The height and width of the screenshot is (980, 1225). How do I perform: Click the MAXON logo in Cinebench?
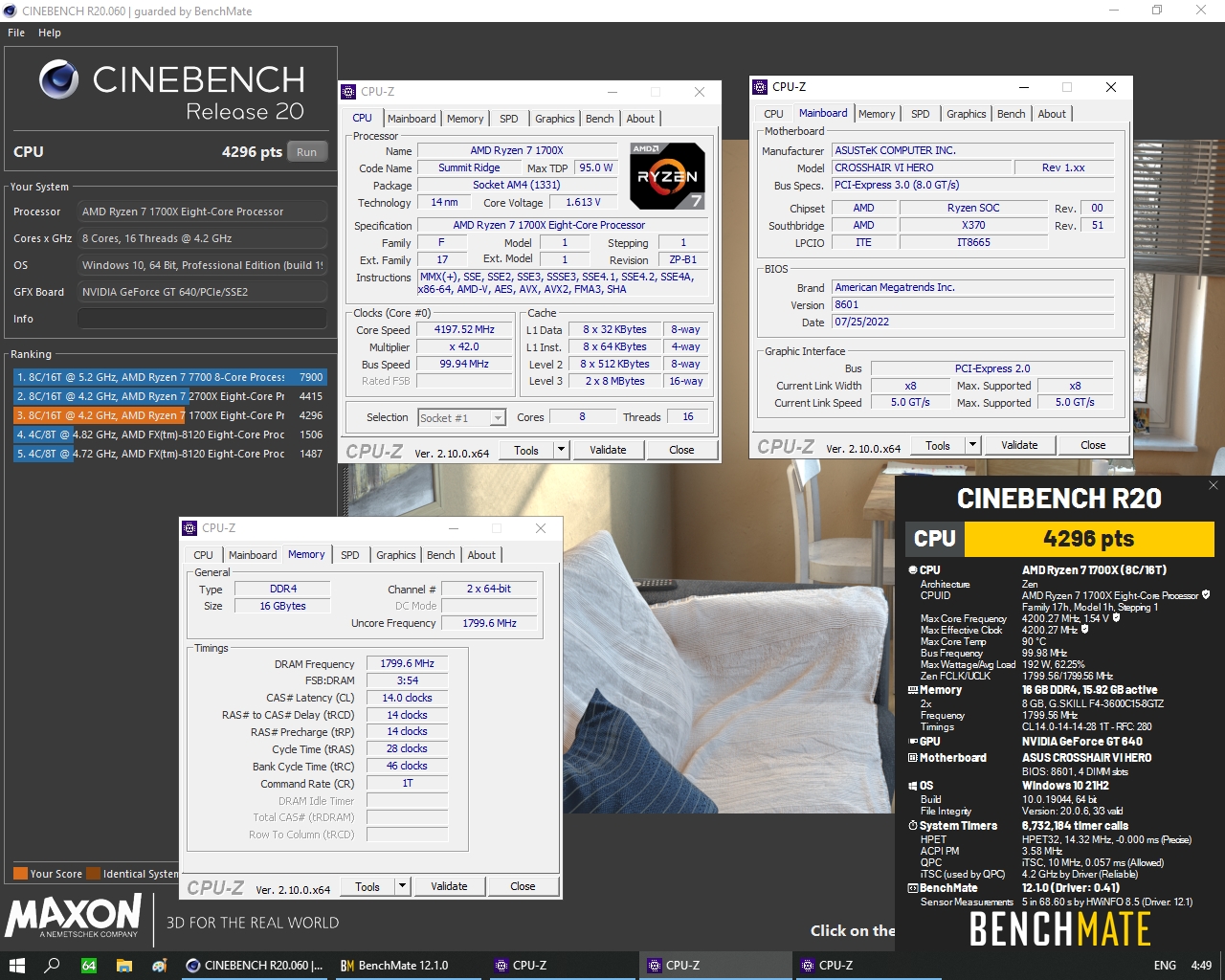[x=74, y=916]
